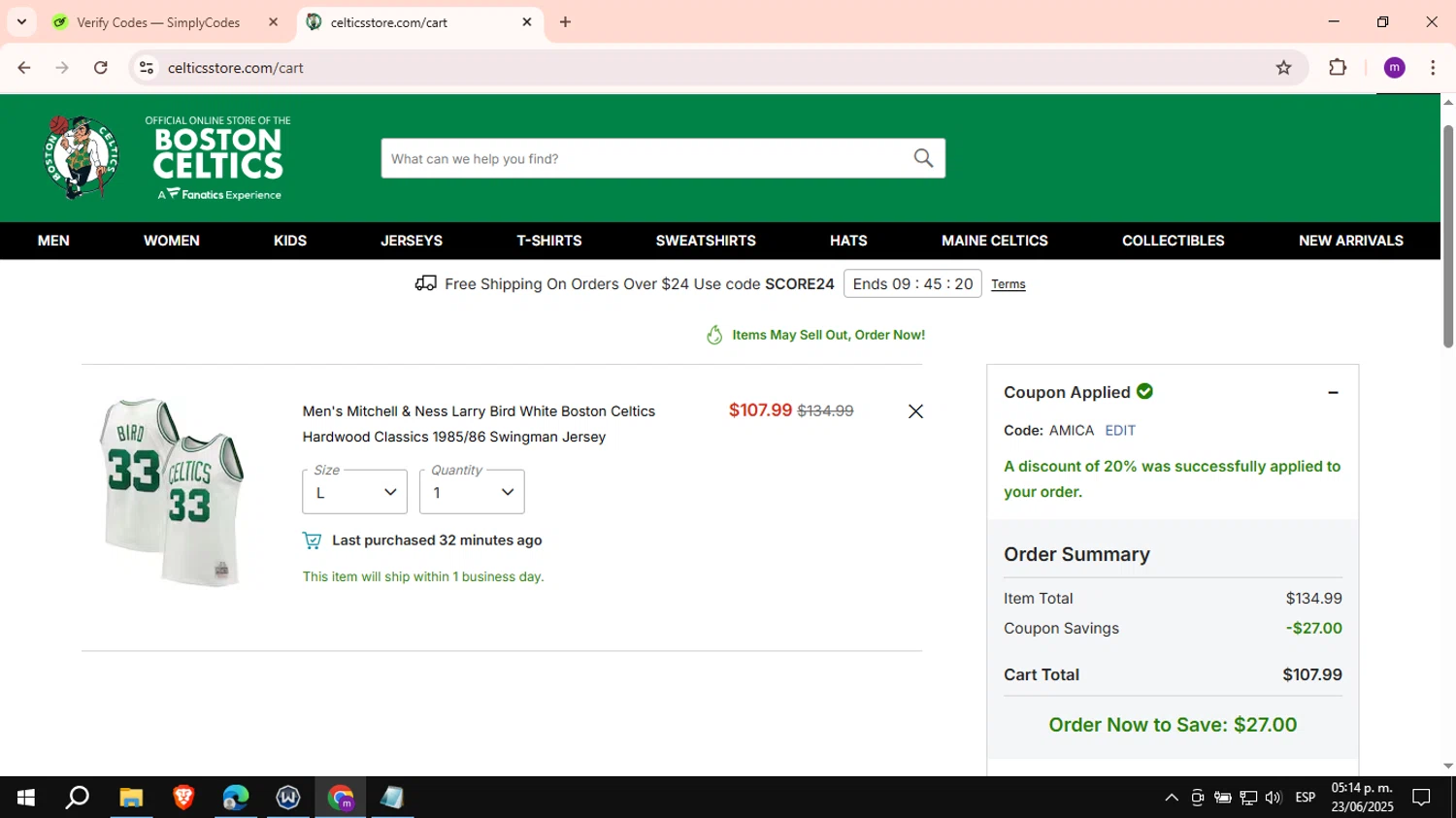The width and height of the screenshot is (1456, 818).
Task: Open the SWEATSHIRTS navigation menu
Action: 706,241
